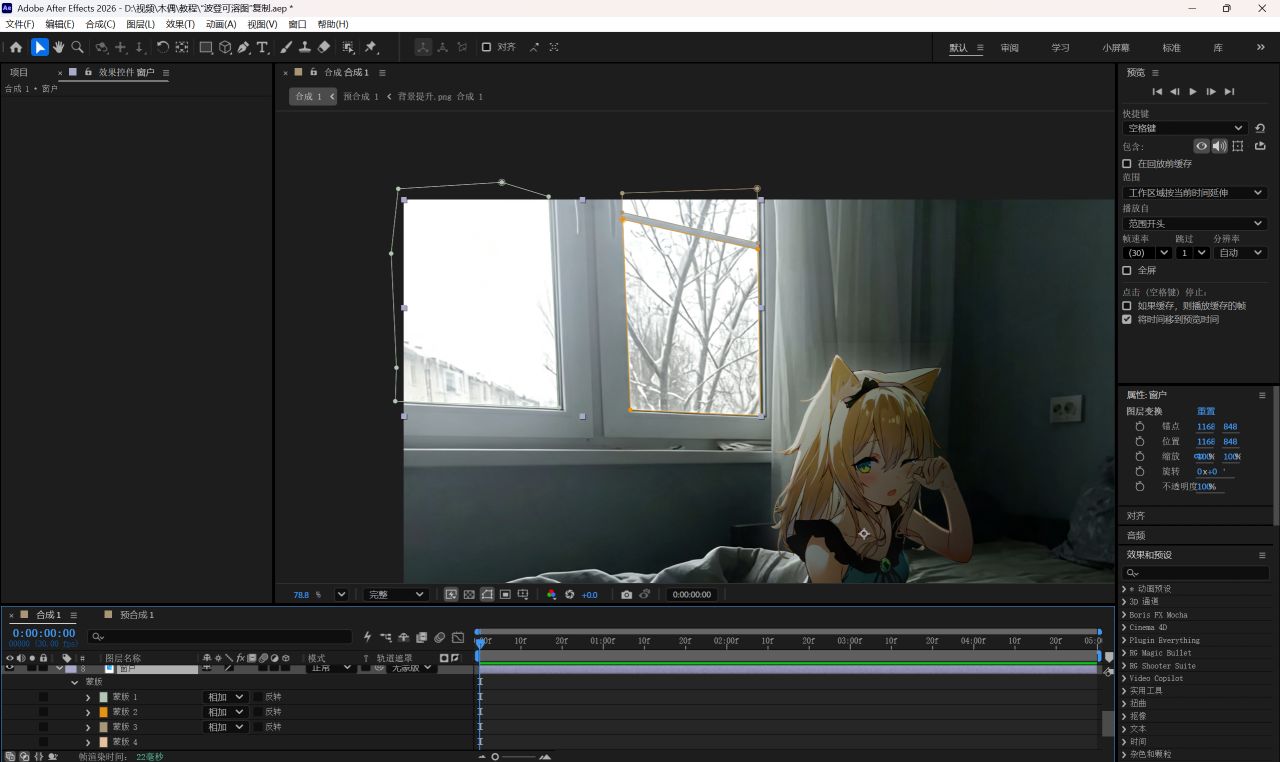Enable cache while playing back checkbox
This screenshot has width=1280, height=762.
[x=1127, y=163]
